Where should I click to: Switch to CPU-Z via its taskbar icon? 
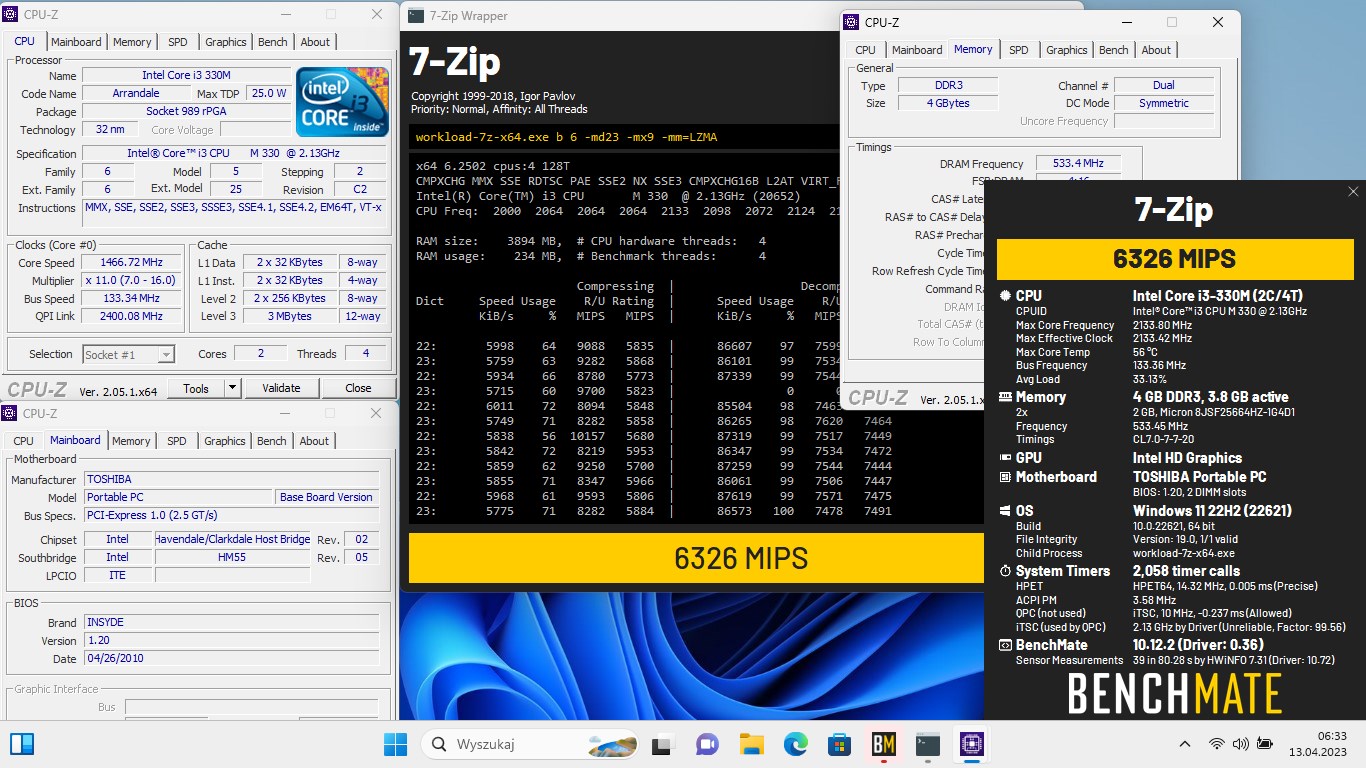coord(972,744)
